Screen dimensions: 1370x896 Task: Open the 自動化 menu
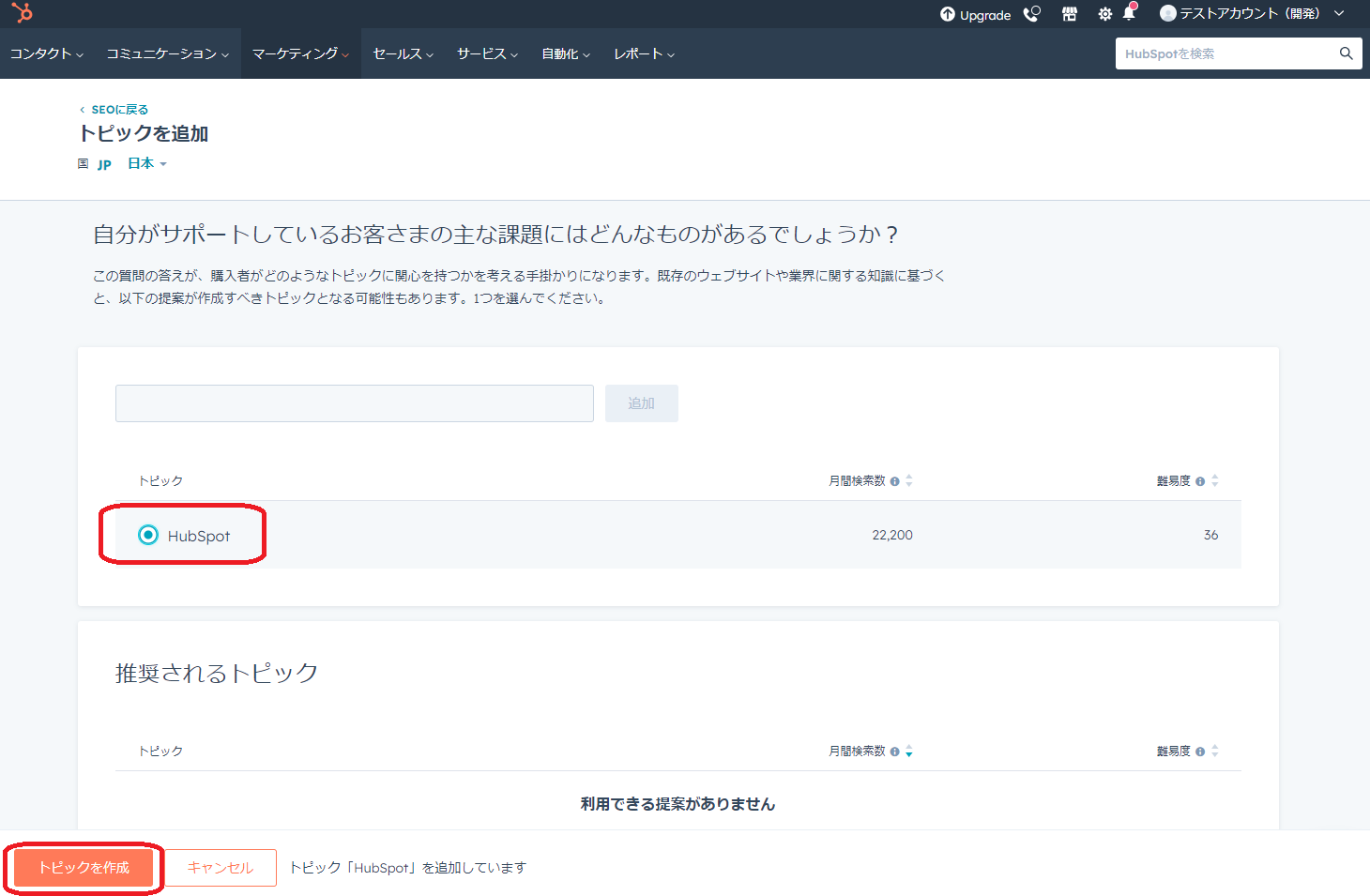[566, 53]
